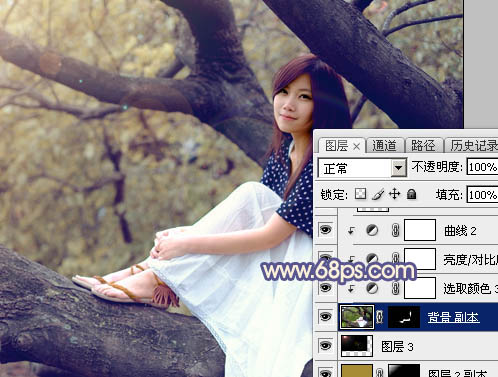This screenshot has height=377, width=498.
Task: Switch to the 路径 tab
Action: (423, 146)
